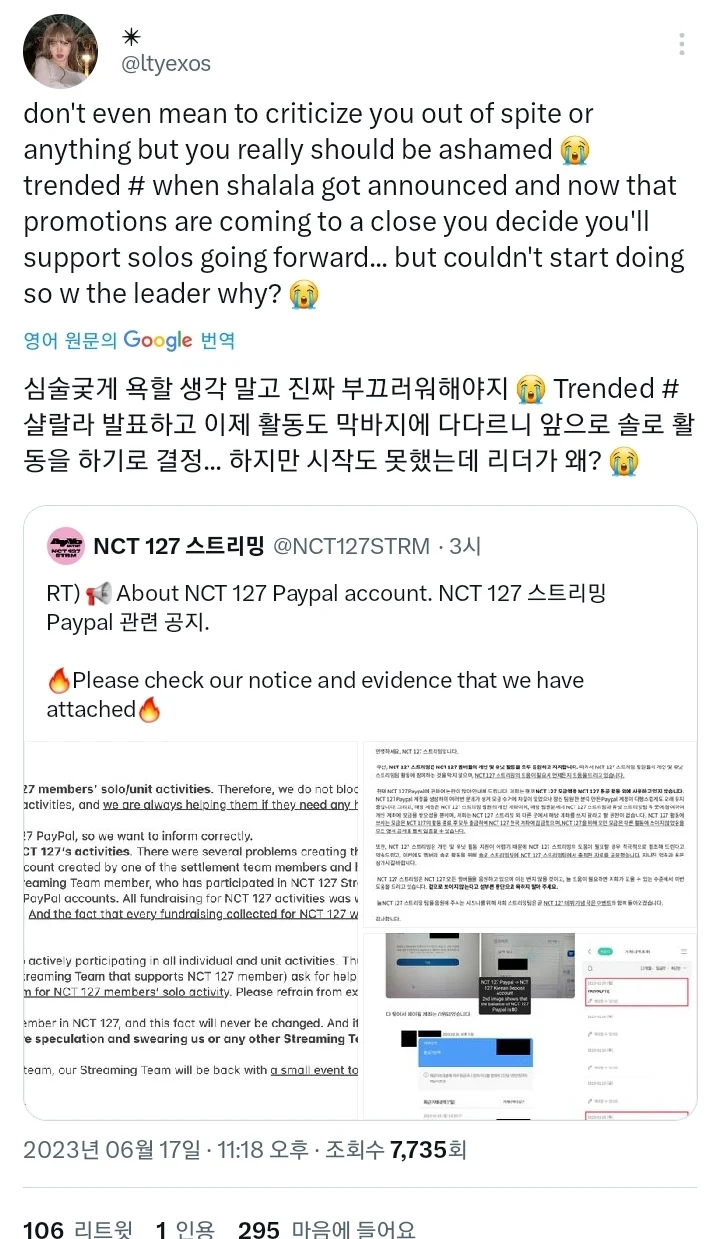Viewport: 720px width, 1239px height.
Task: Click the asterisk display name
Action: tap(131, 37)
